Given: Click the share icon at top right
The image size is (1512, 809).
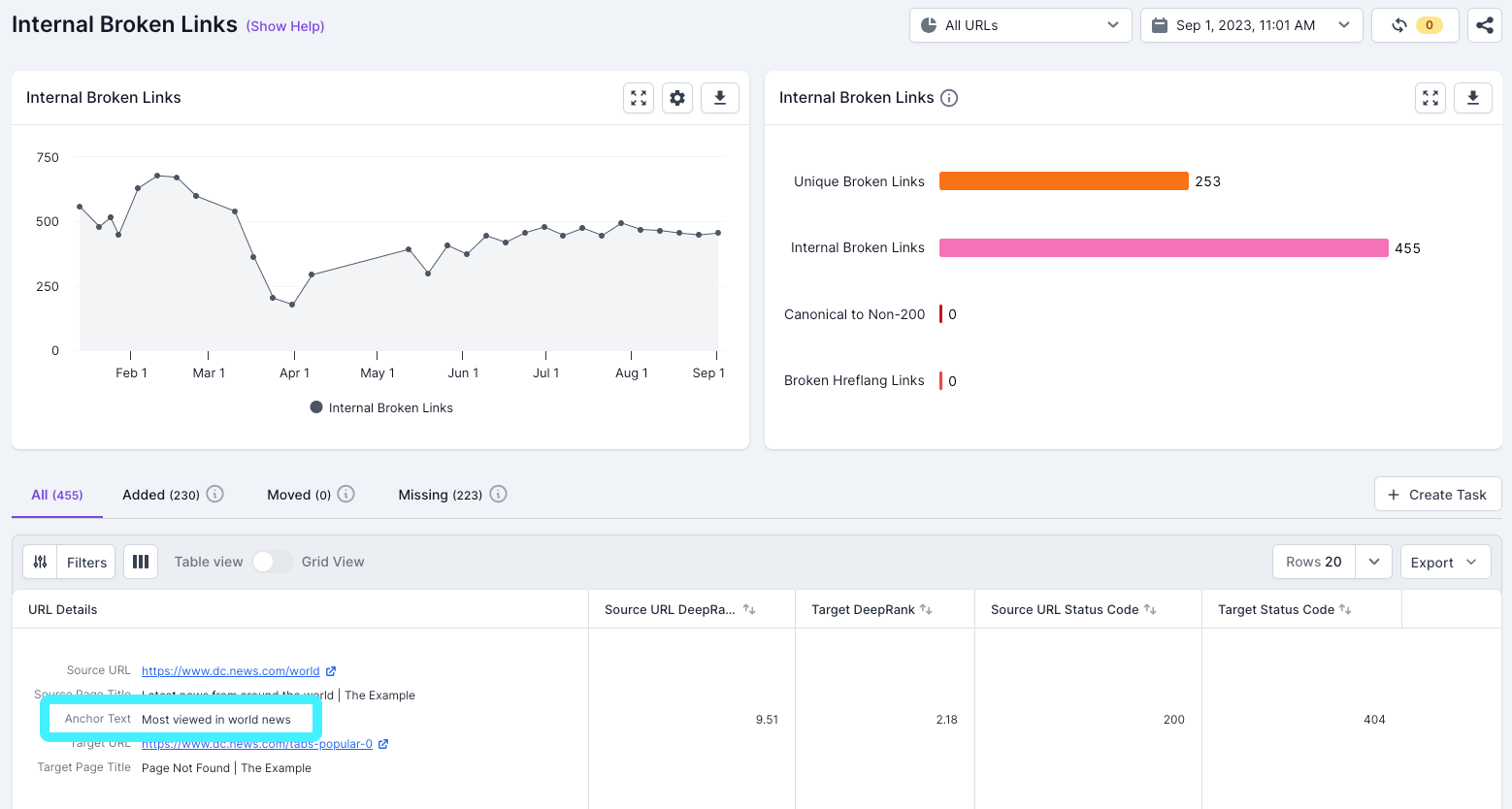Looking at the screenshot, I should 1484,25.
